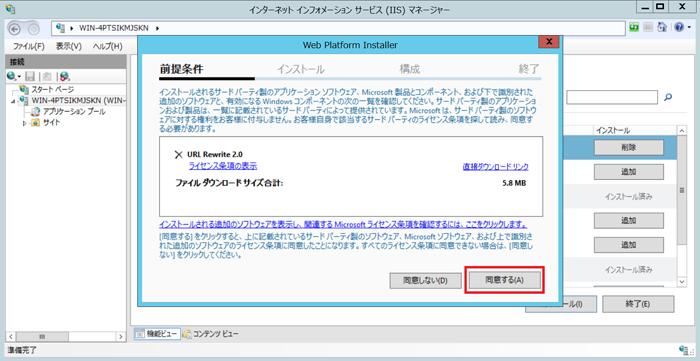Click the magnifier search icon in IIS Manager

(668, 97)
